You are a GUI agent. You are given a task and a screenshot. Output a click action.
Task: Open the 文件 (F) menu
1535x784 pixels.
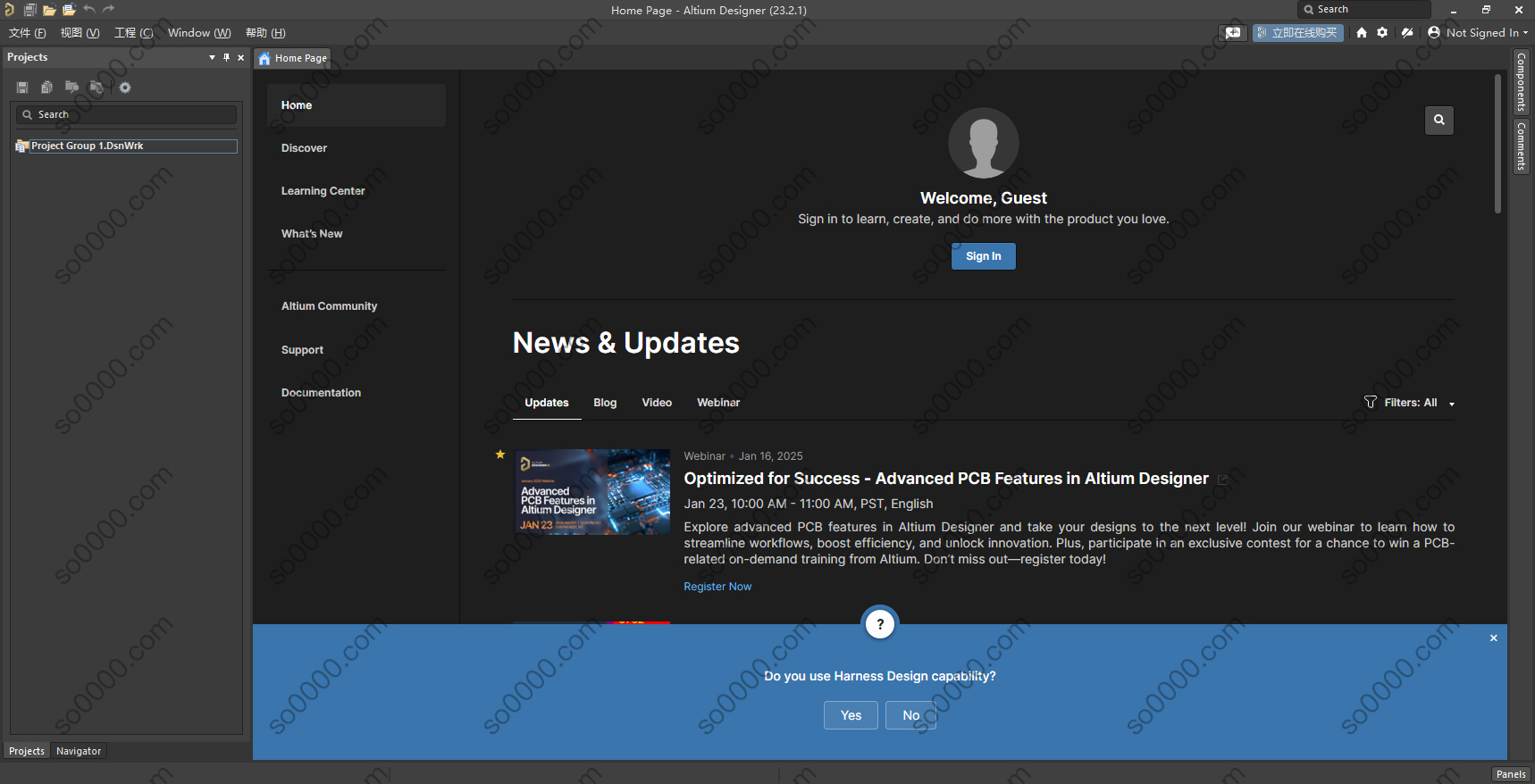click(x=28, y=32)
